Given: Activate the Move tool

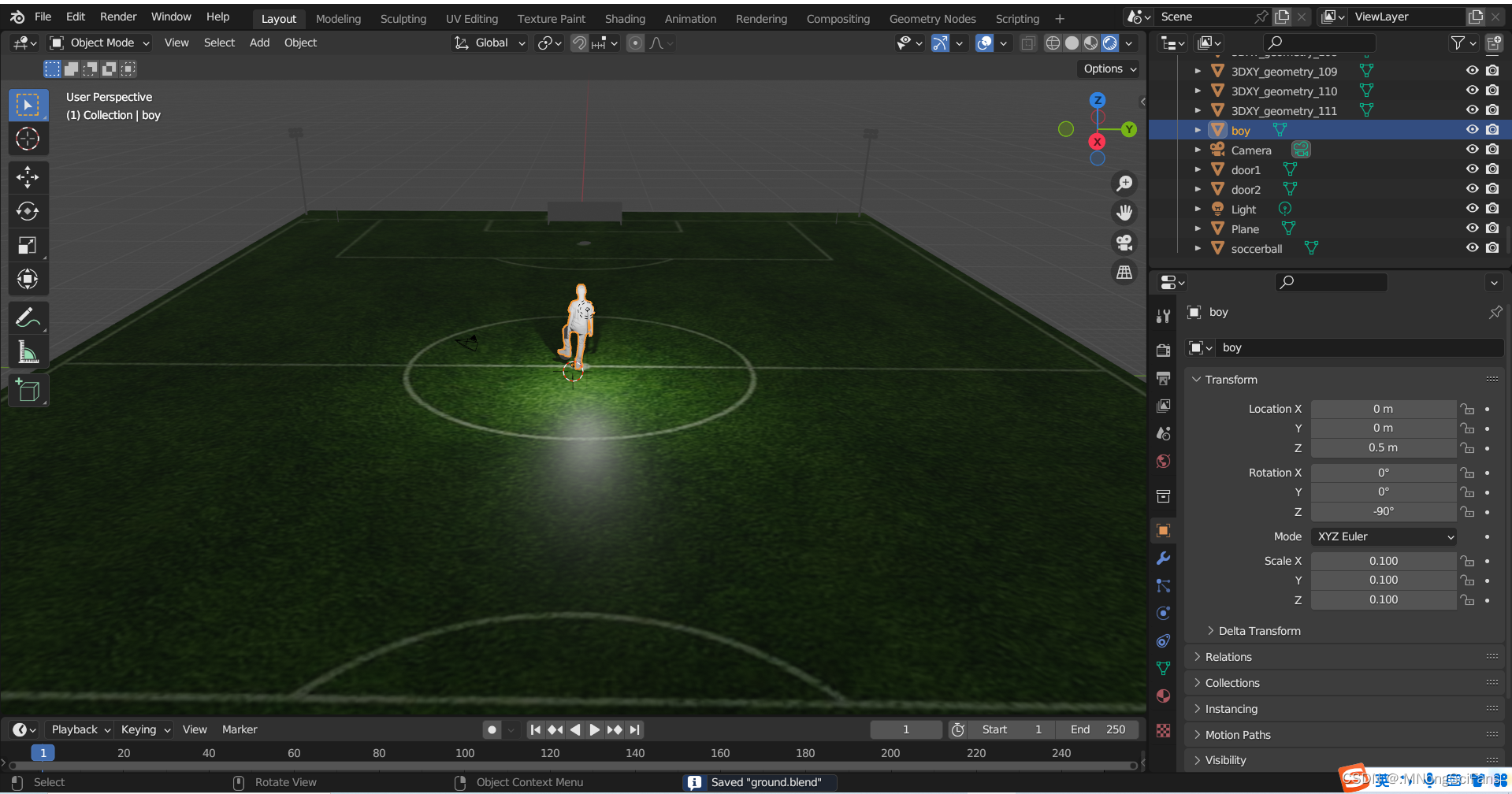Looking at the screenshot, I should 28,177.
